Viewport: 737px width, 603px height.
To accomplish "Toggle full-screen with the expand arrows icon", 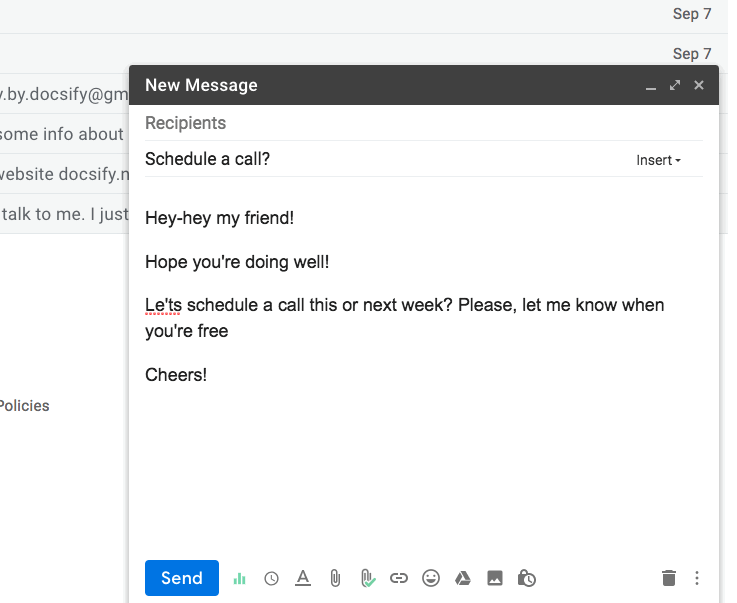I will [675, 86].
